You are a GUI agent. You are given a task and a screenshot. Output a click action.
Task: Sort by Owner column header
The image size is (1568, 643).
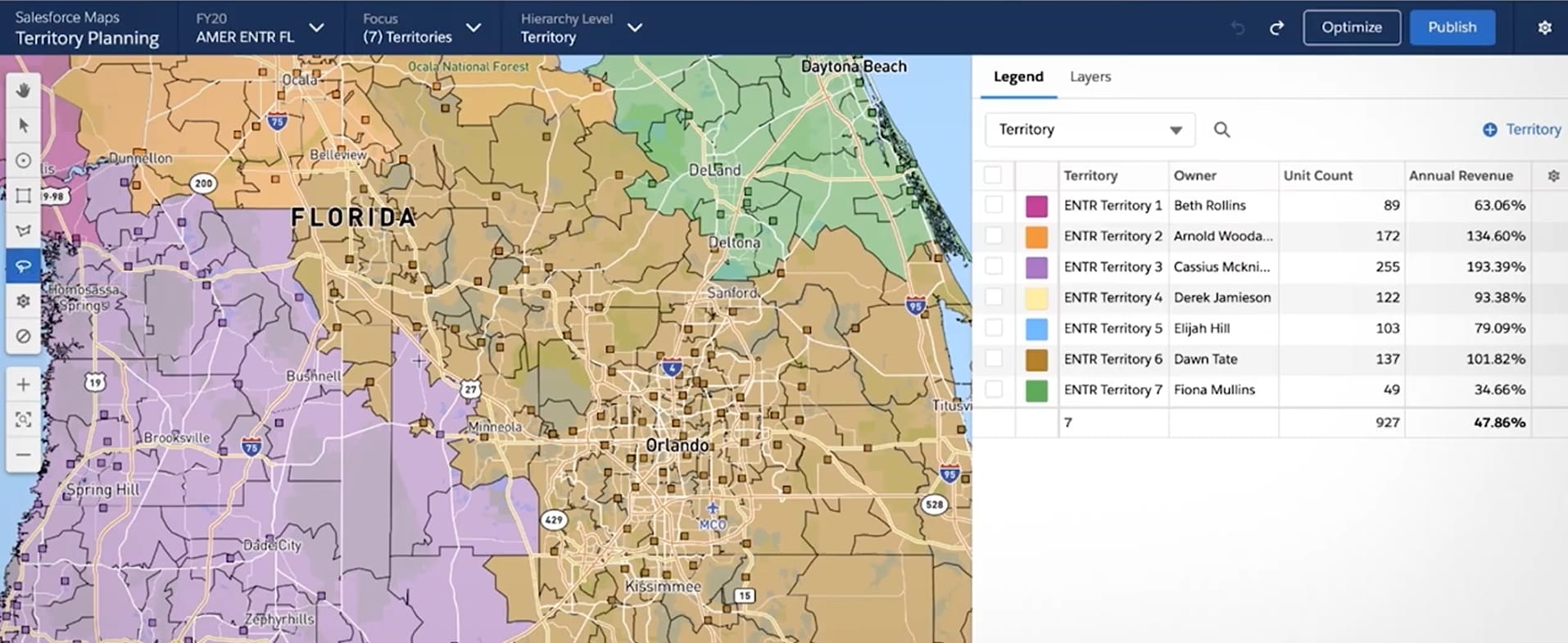click(1194, 175)
